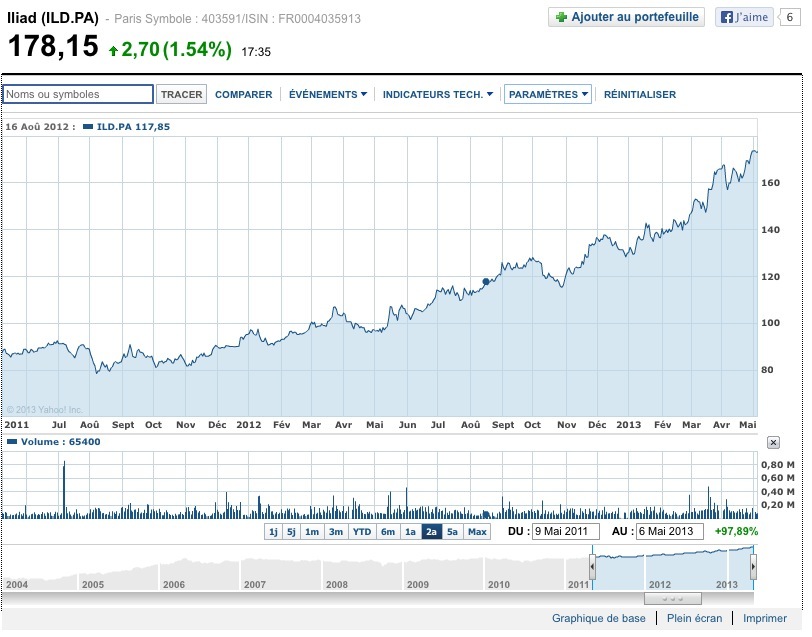
Task: Click the horizontal timeline scrollbar thumb
Action: [673, 599]
